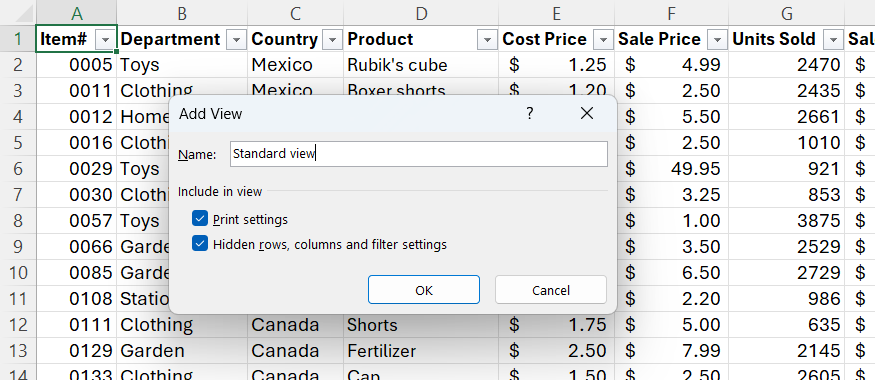Click the sale price 49.95 cell
Screen dimensions: 875x380
tap(671, 169)
